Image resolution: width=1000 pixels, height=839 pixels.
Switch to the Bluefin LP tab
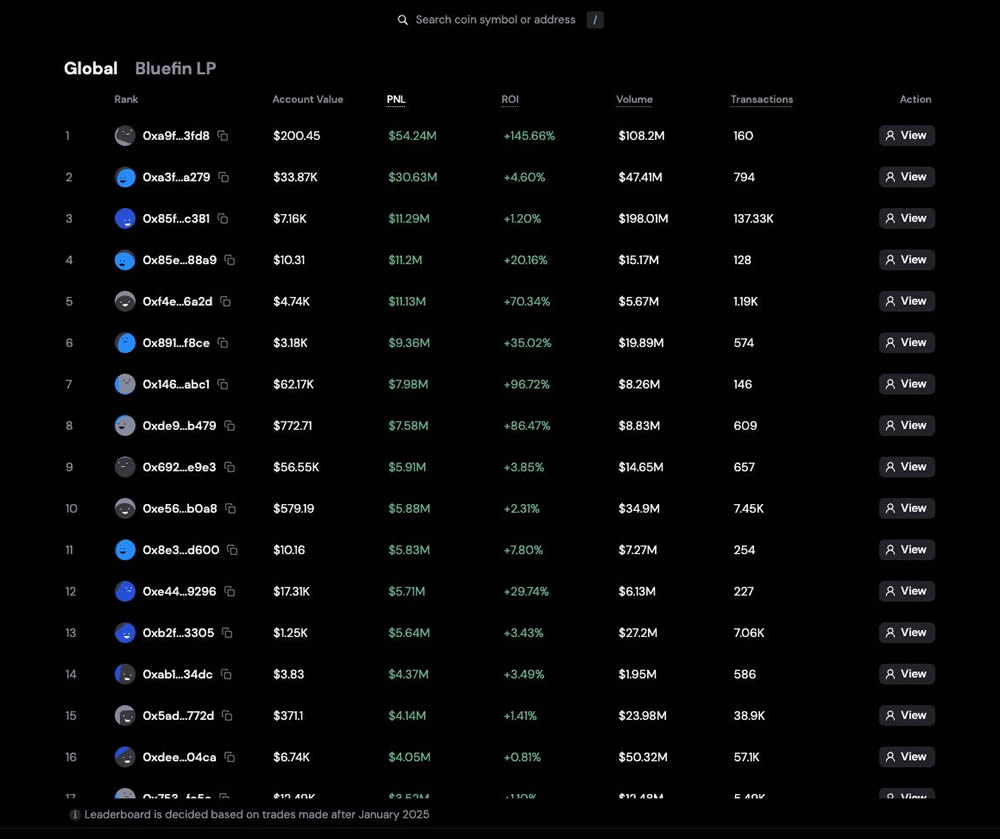175,68
